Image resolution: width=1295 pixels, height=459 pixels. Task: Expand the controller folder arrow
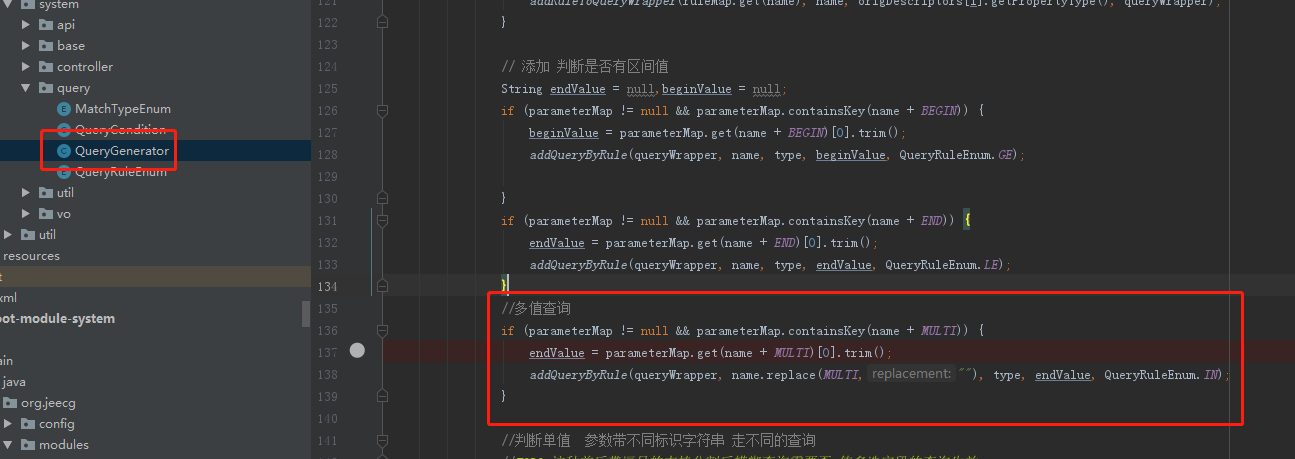(x=27, y=67)
